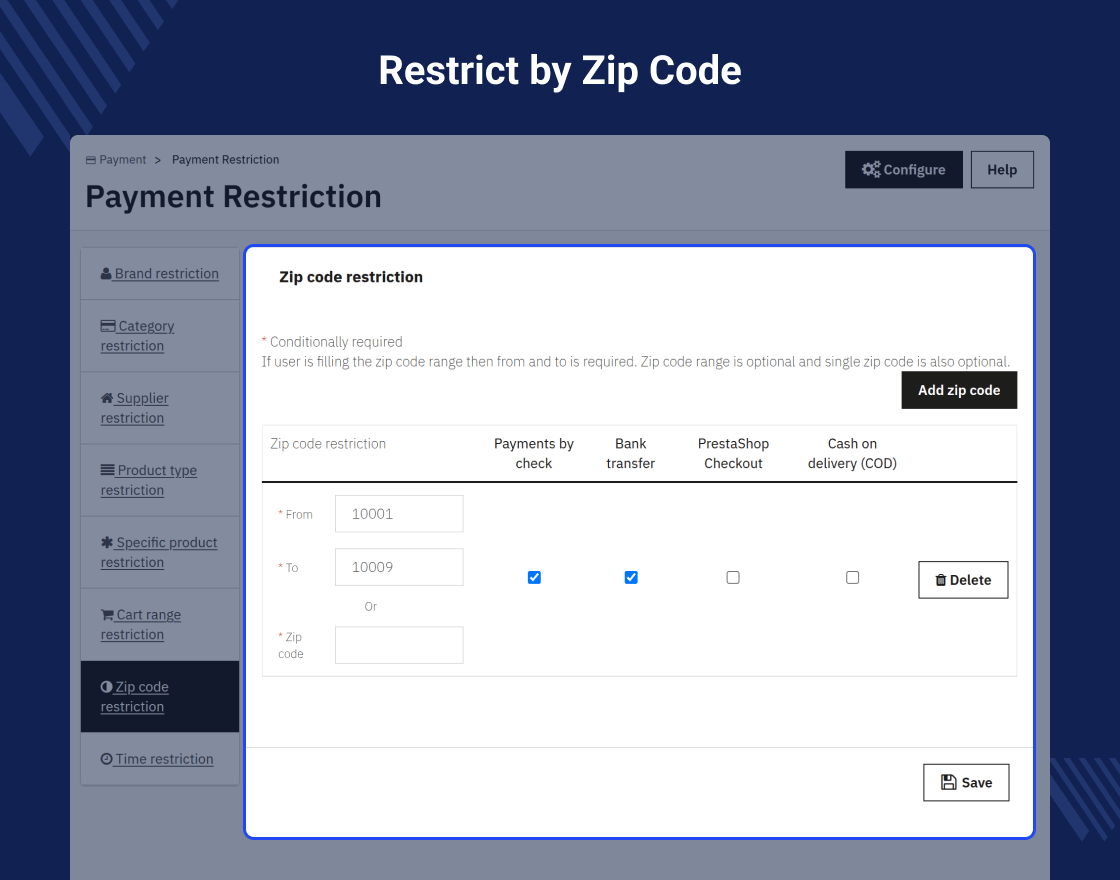
Task: Enable the PrestaShop Checkout checkbox
Action: coord(733,577)
